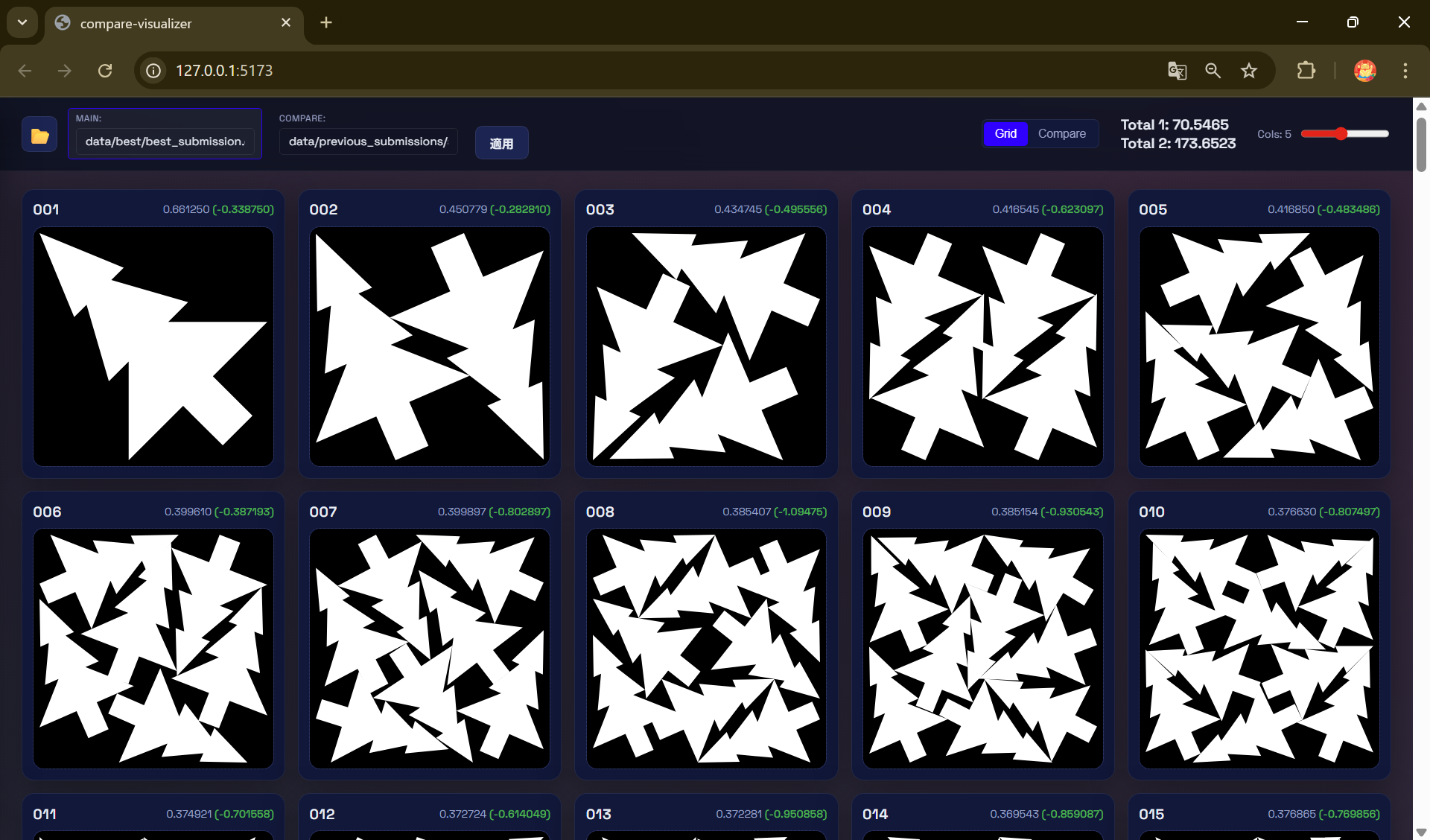Viewport: 1430px width, 840px height.
Task: Expand the tab search dropdown arrow
Action: point(22,22)
